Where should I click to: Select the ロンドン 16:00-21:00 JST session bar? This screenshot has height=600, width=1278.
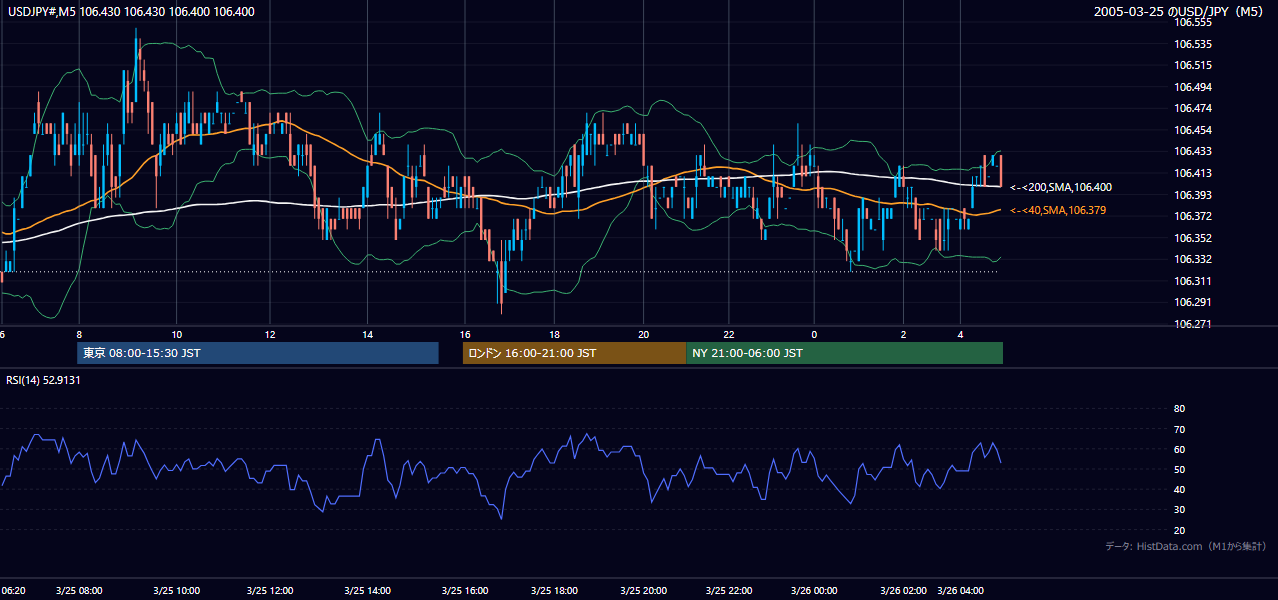point(575,353)
